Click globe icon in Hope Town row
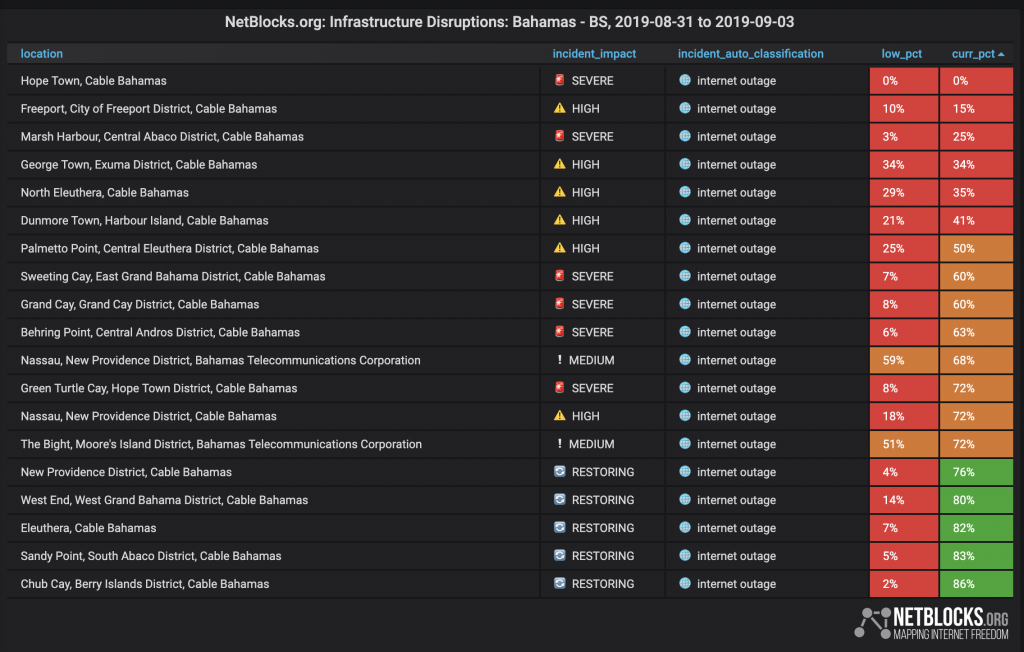The width and height of the screenshot is (1024, 652). (x=684, y=80)
